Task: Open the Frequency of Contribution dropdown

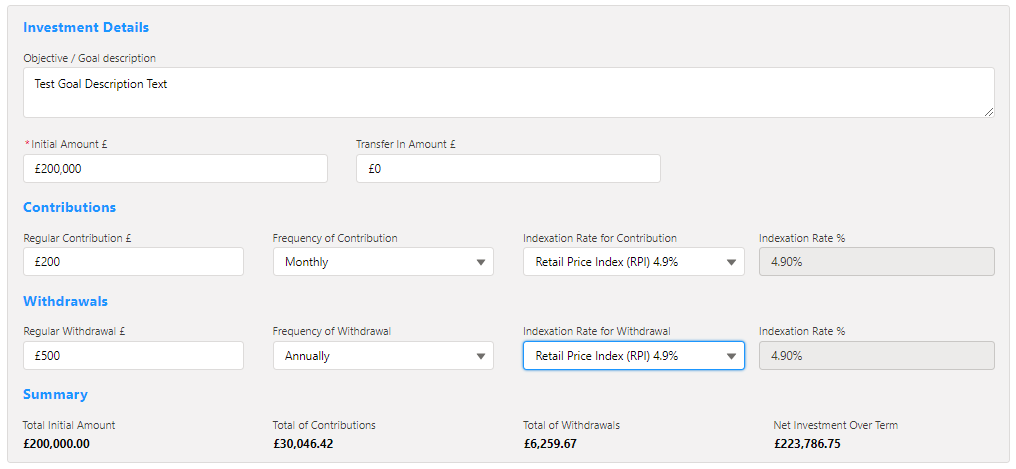Action: (383, 262)
